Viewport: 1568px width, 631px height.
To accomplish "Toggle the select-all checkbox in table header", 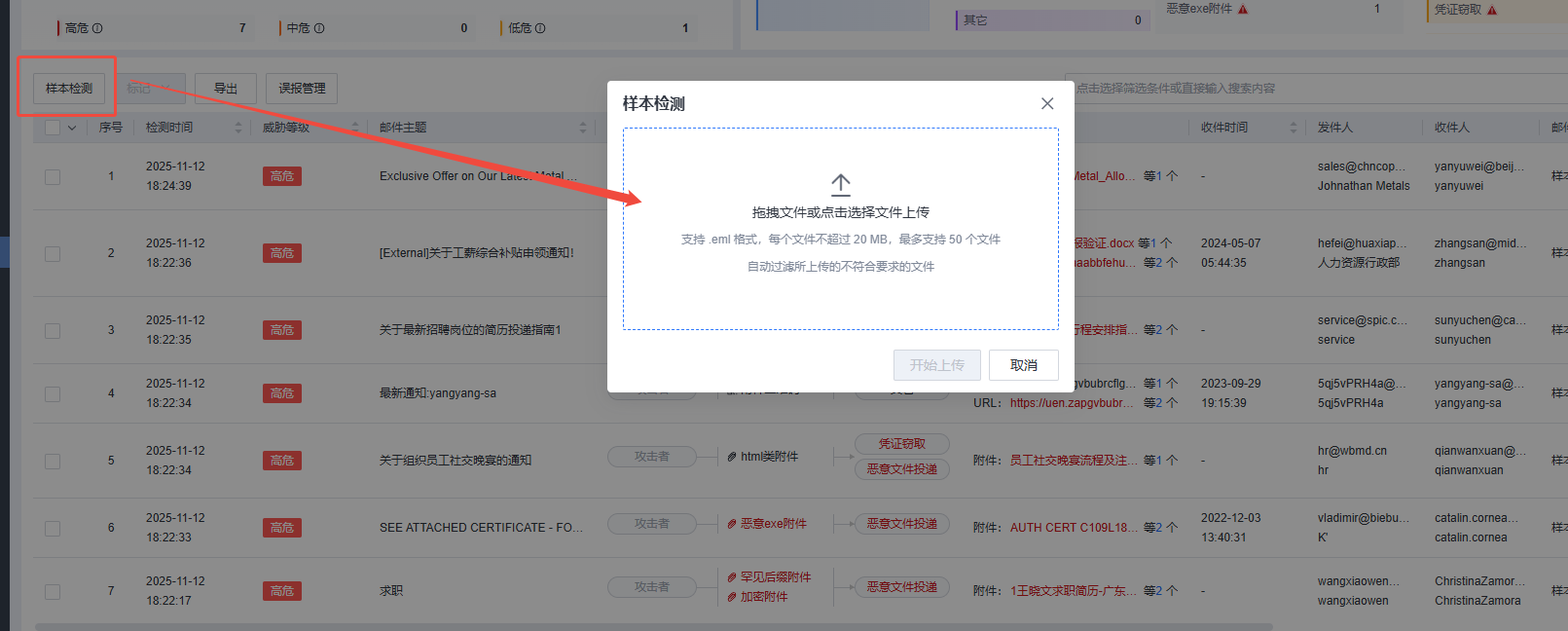I will (53, 128).
